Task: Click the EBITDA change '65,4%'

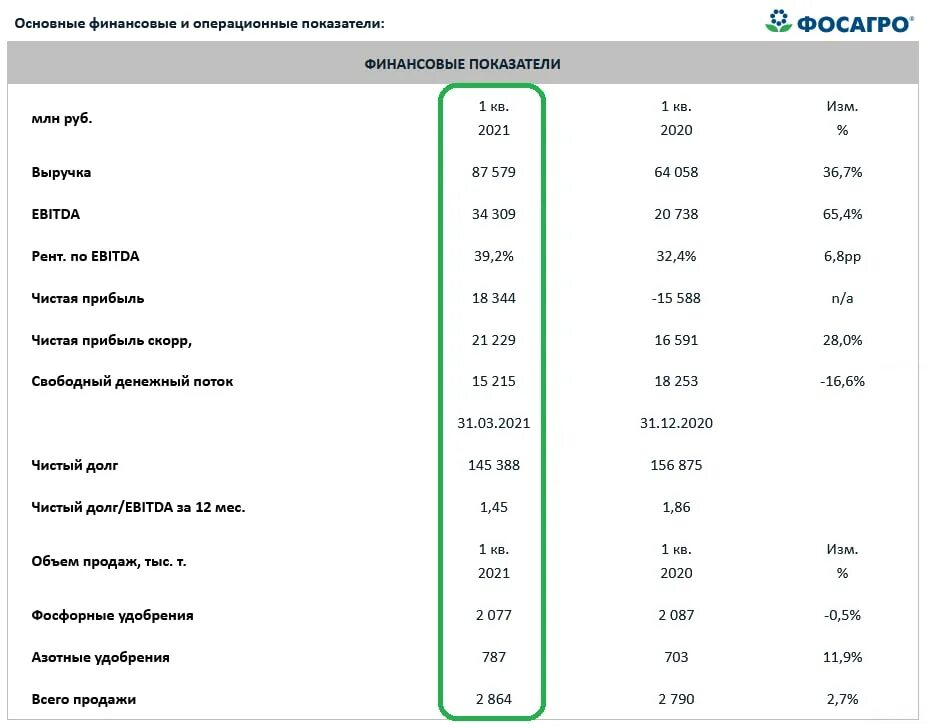Action: coord(842,214)
